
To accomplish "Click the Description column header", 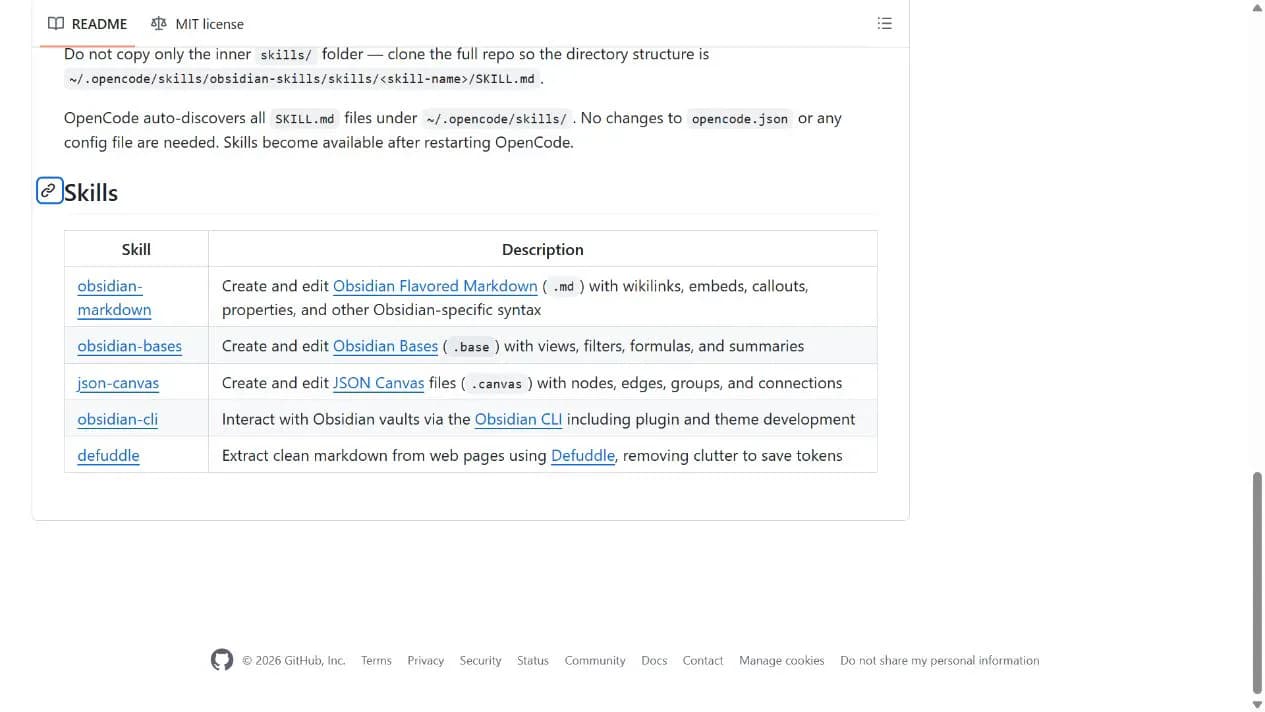I will pyautogui.click(x=543, y=249).
